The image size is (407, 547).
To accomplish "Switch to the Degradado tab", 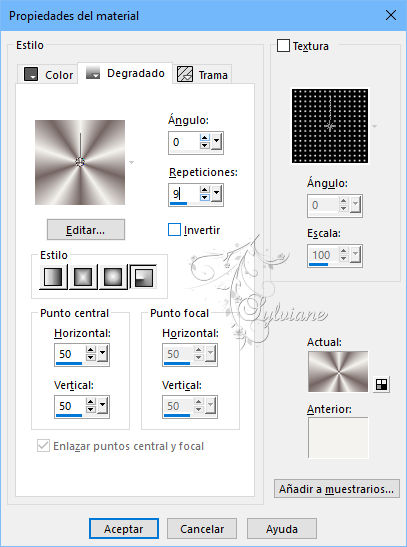I will tap(126, 74).
